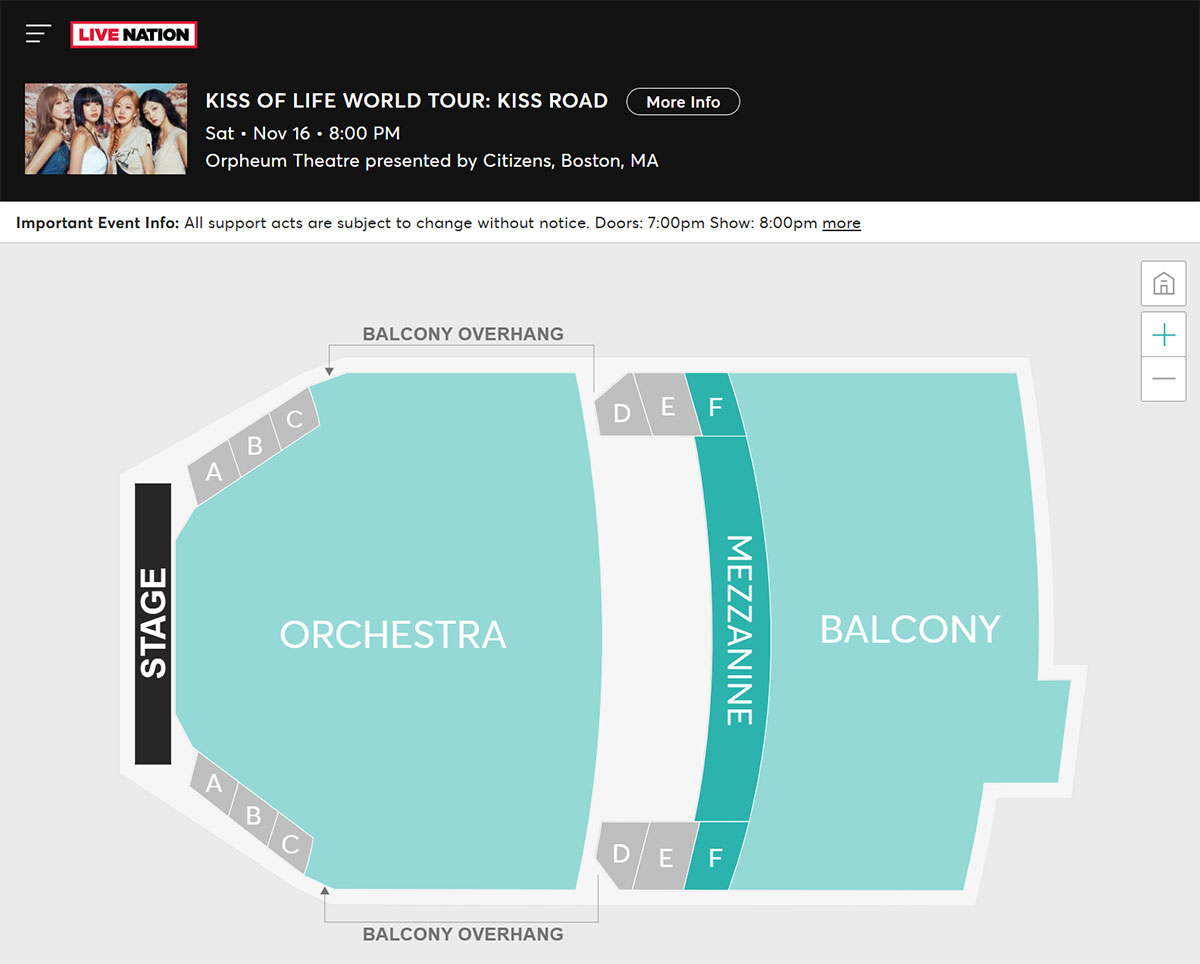Screen dimensions: 1200x964
Task: Click the Live Nation logo
Action: pos(134,35)
